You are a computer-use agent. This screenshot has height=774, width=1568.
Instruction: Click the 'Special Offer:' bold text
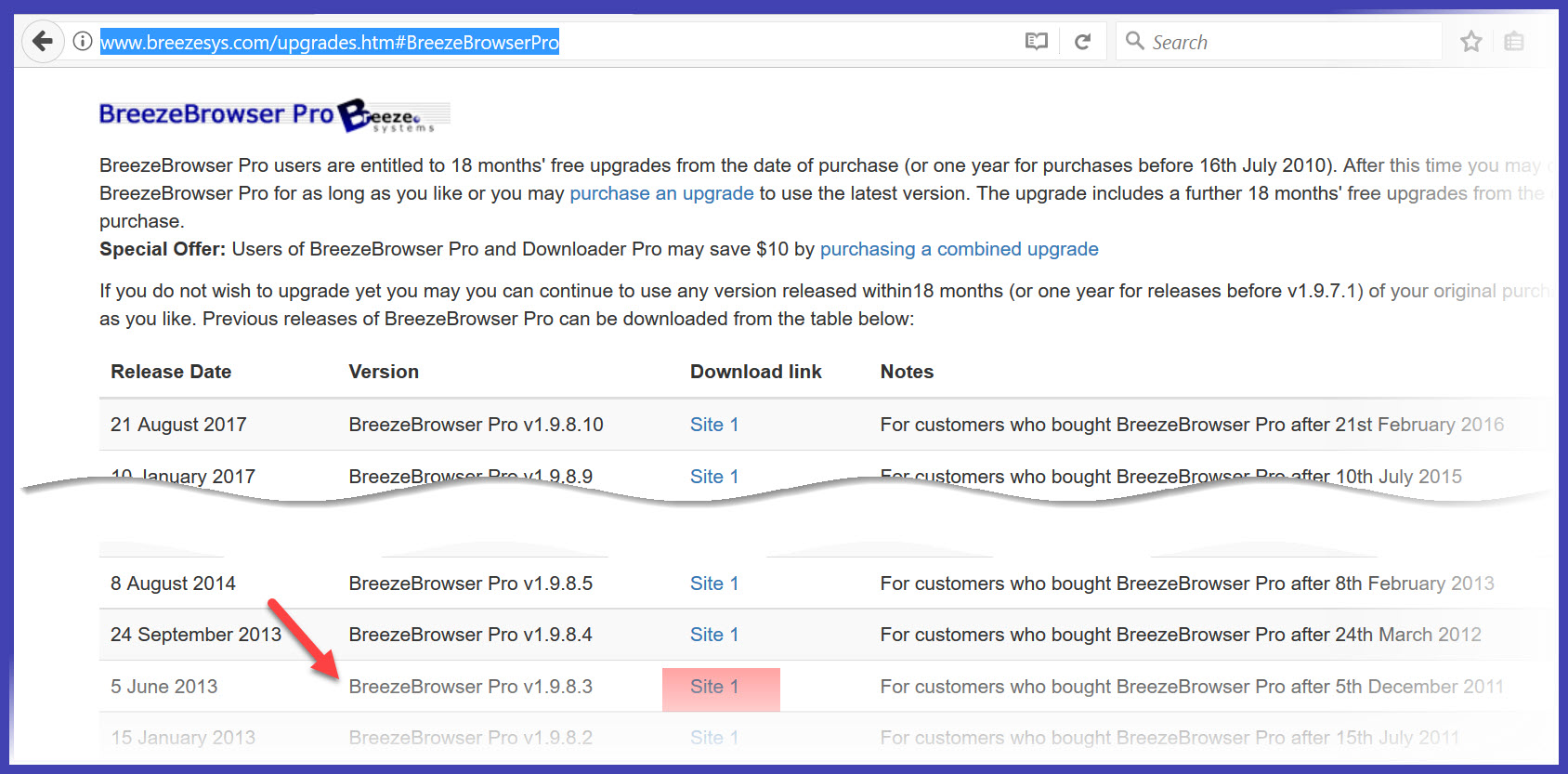(x=163, y=249)
